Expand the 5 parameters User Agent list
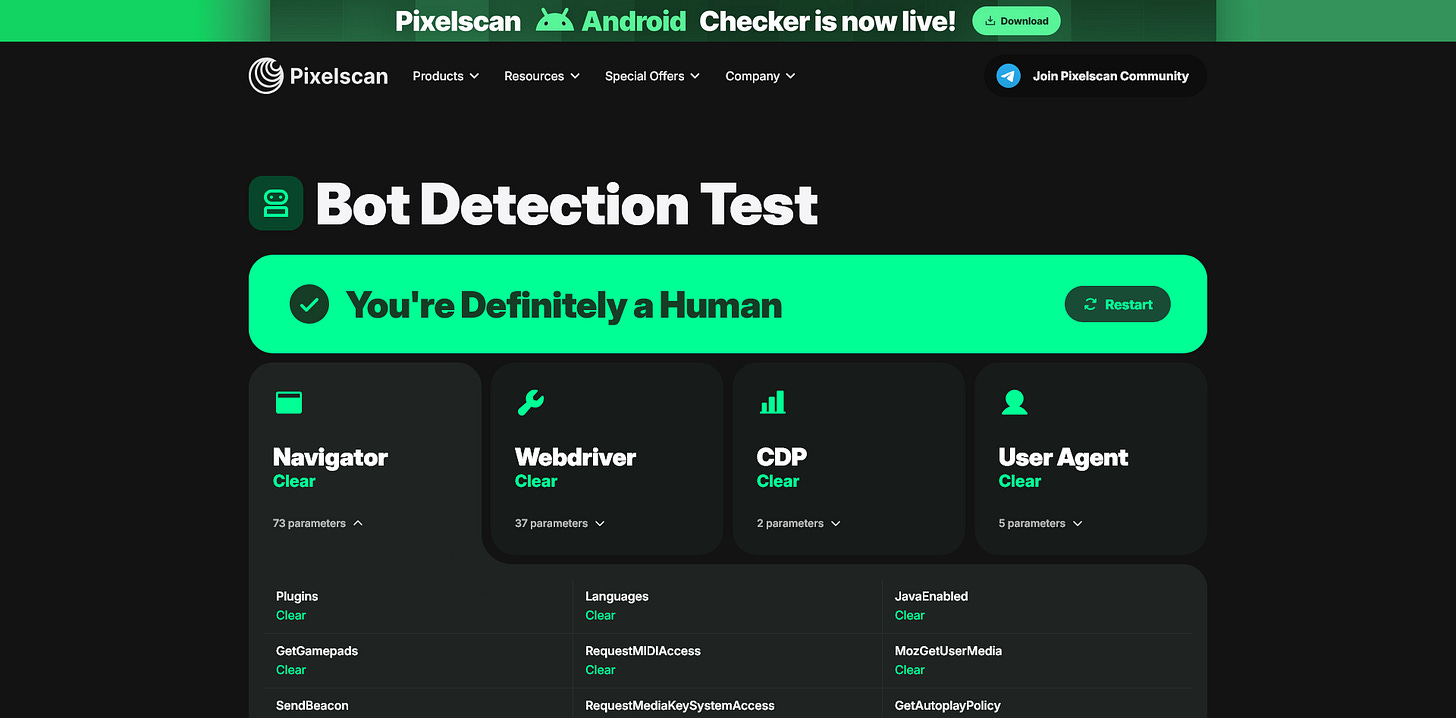Viewport: 1456px width, 718px height. pyautogui.click(x=1041, y=523)
